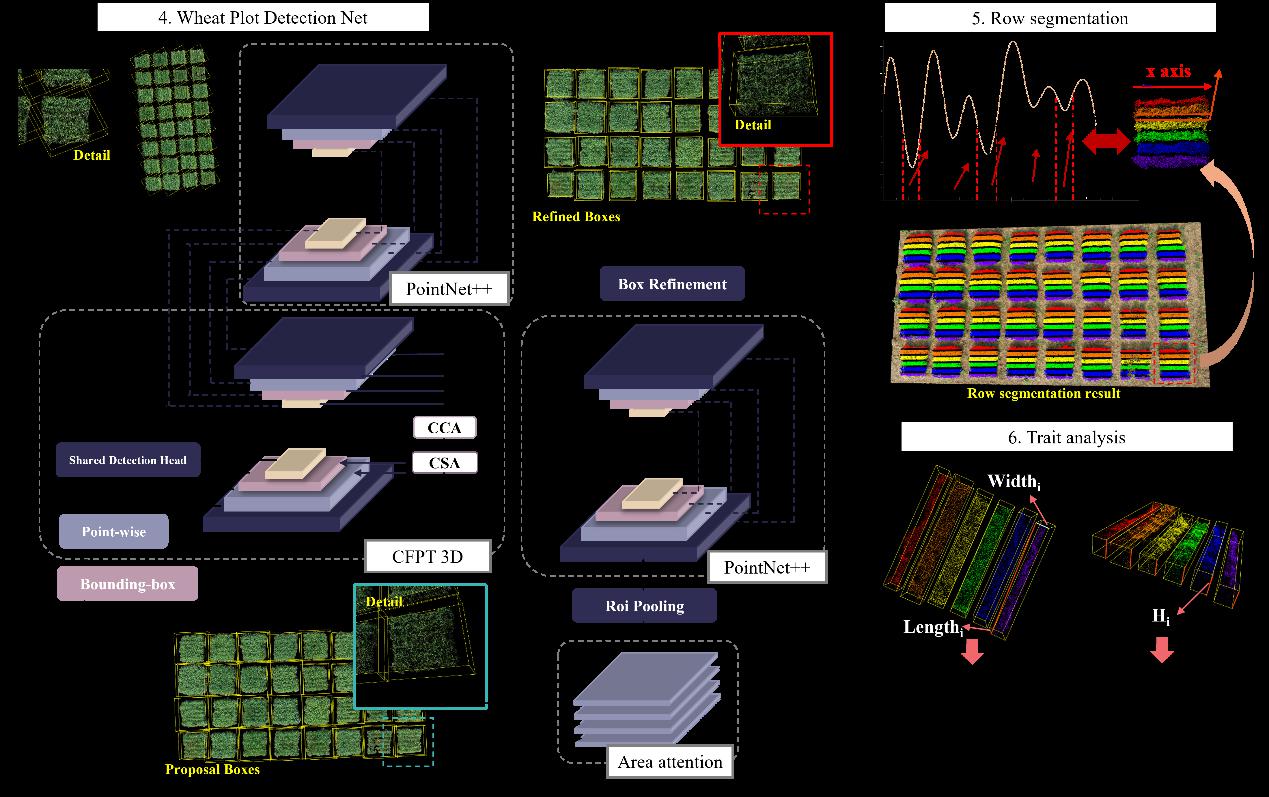Click the CCA label box
Viewport: 1269px width, 797px height.
pos(445,428)
